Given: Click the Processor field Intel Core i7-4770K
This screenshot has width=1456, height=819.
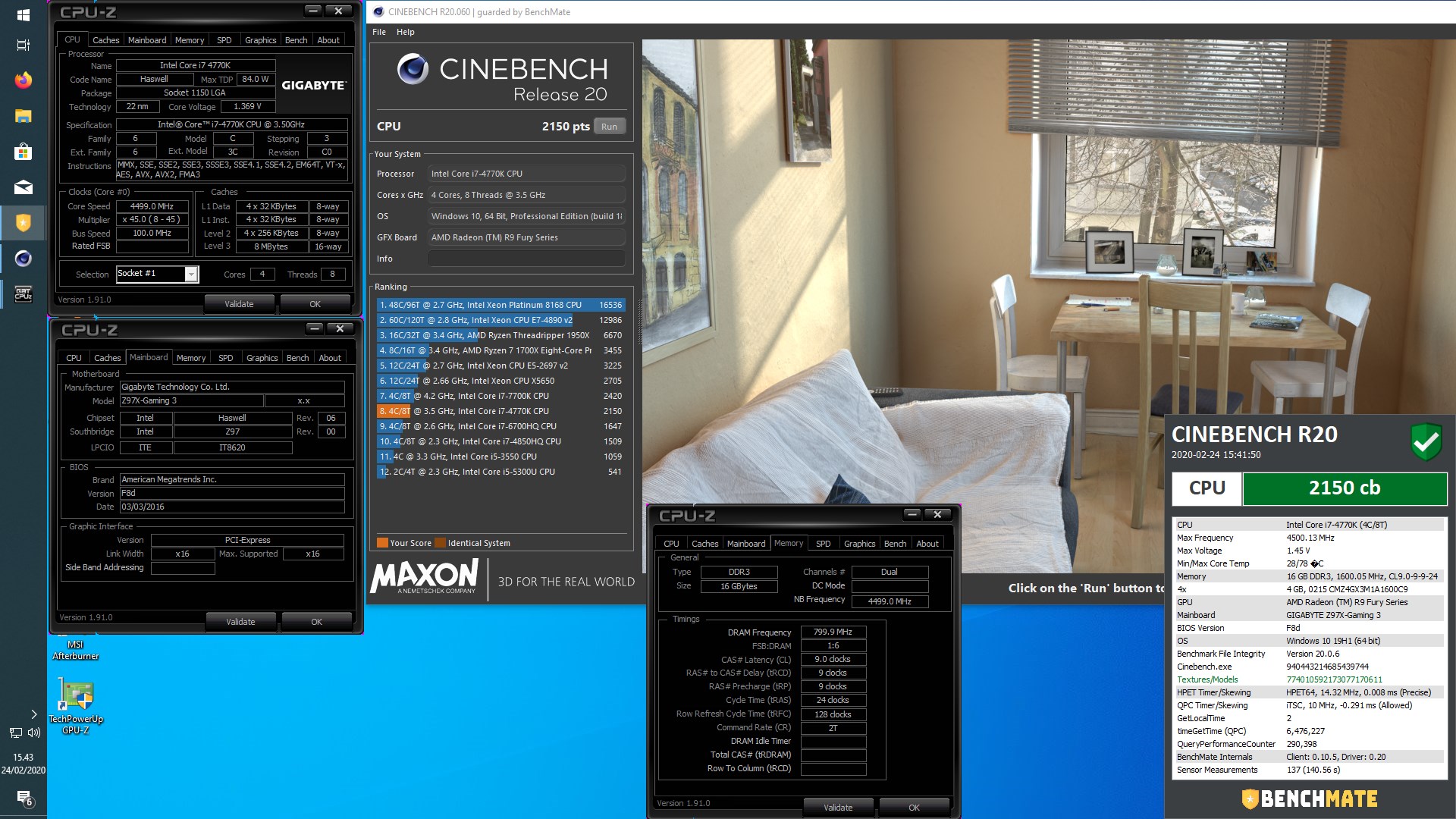Looking at the screenshot, I should point(526,174).
